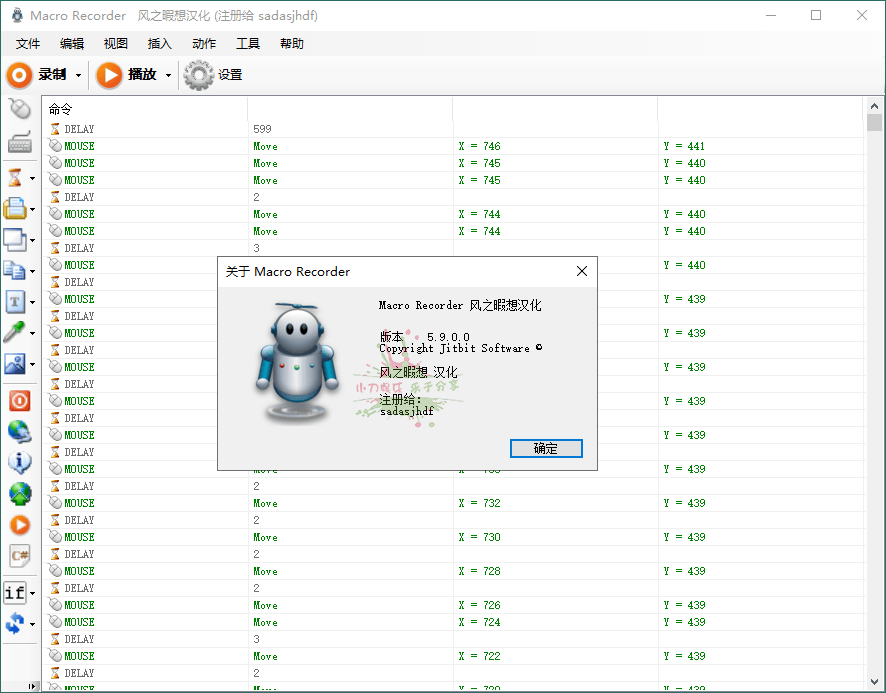Viewport: 886px width, 693px height.
Task: Click the text T command icon
Action: coord(15,301)
